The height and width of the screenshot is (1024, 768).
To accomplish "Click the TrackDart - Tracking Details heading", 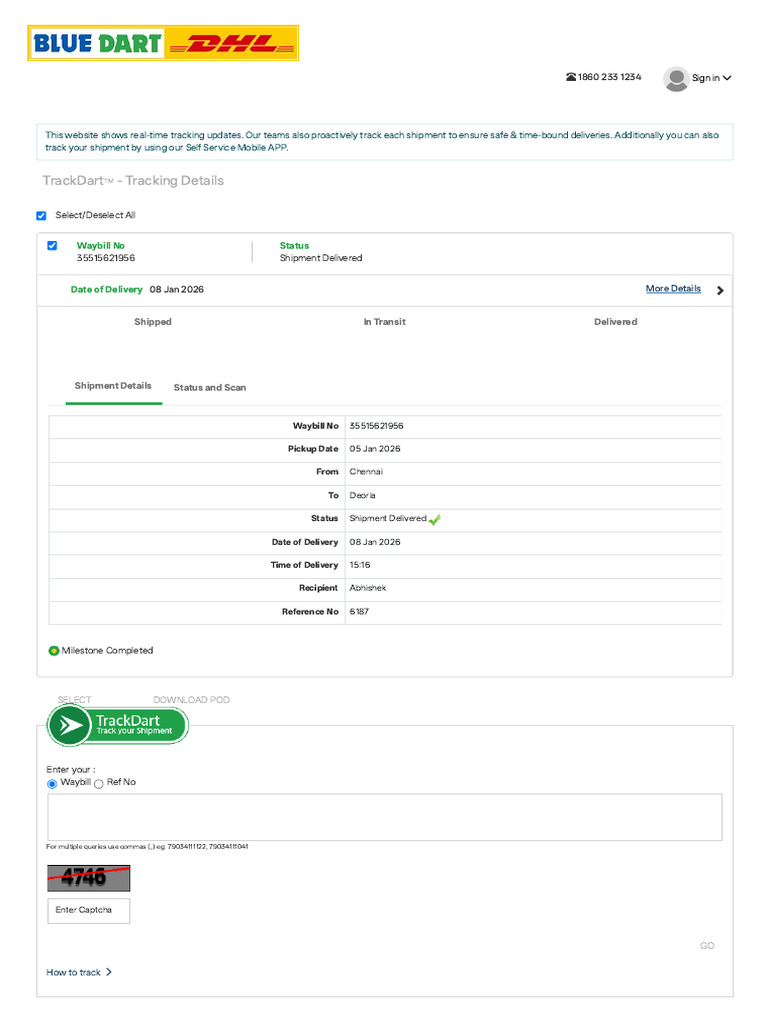I will point(133,181).
